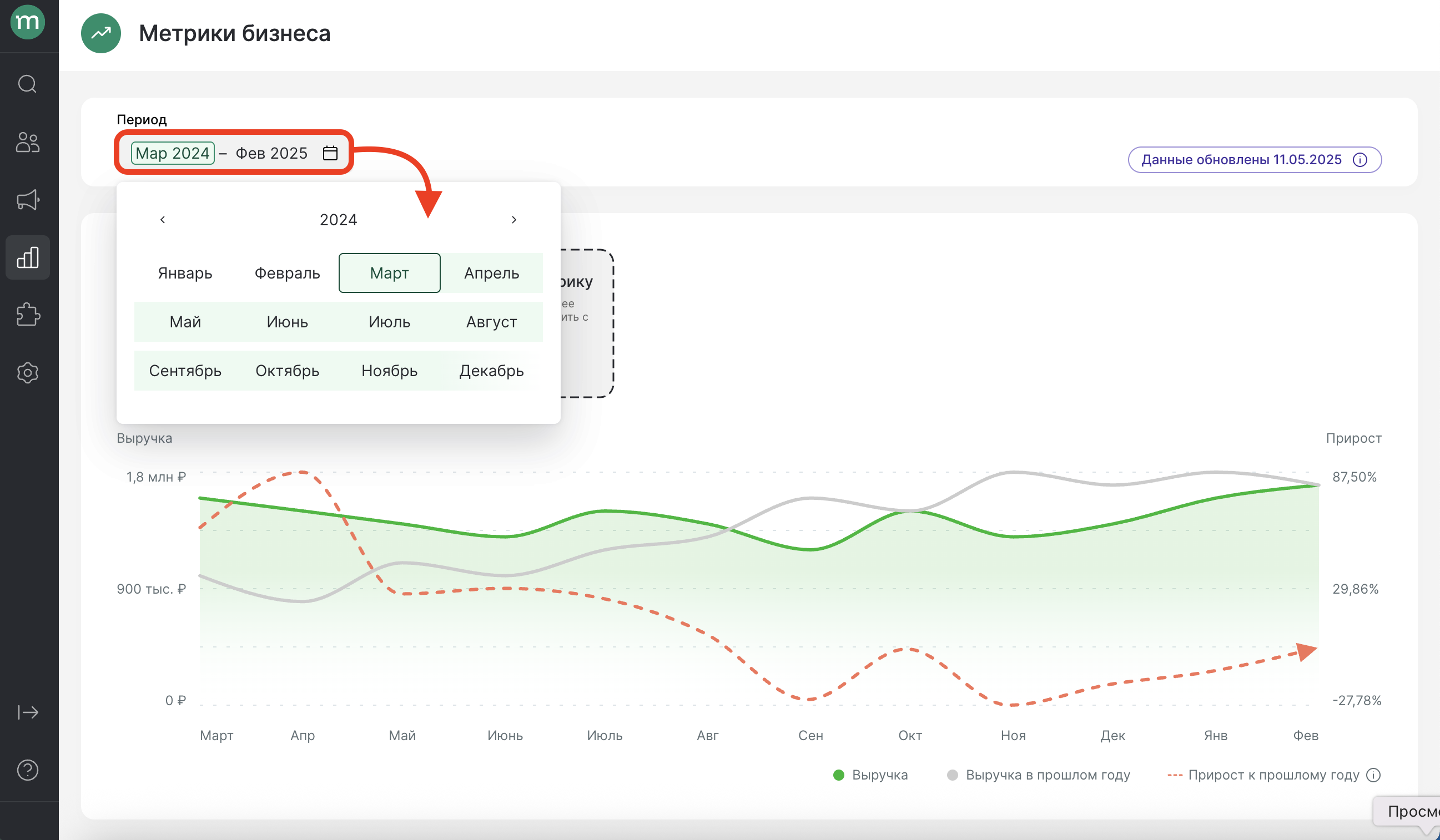Pick Январь in the month picker
The height and width of the screenshot is (840, 1440).
coord(185,273)
